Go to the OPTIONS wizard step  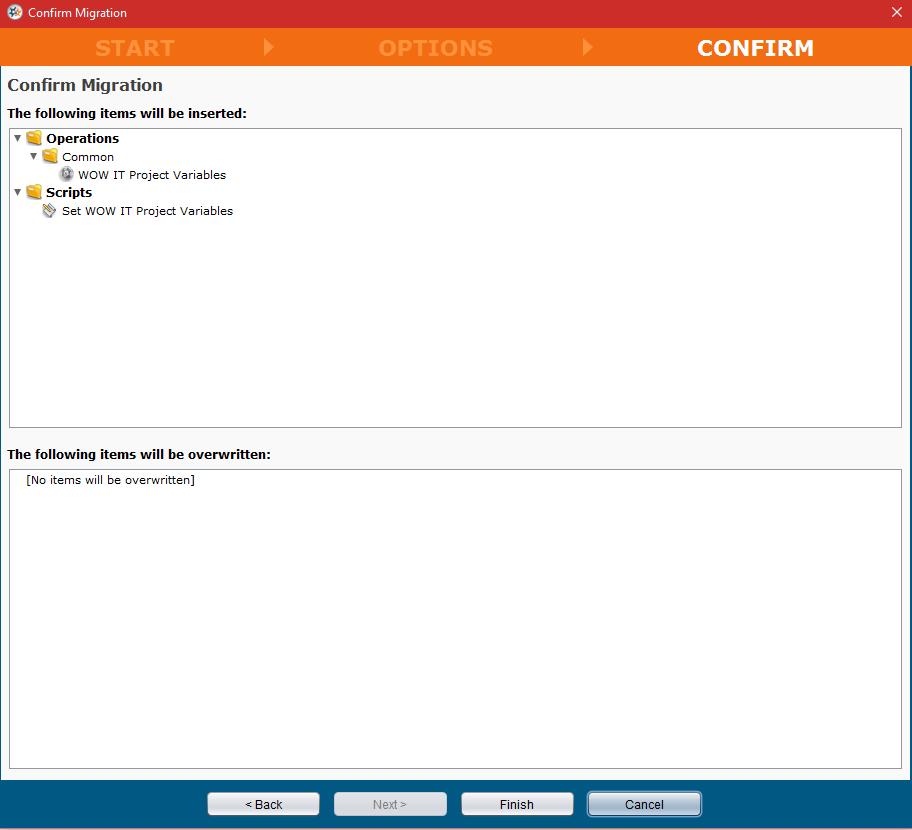(435, 48)
